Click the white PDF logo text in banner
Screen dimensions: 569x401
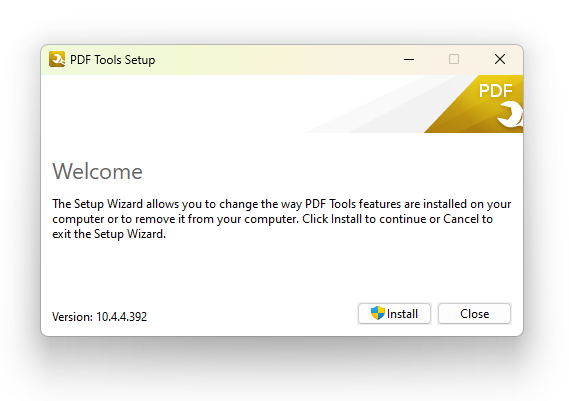click(x=495, y=91)
